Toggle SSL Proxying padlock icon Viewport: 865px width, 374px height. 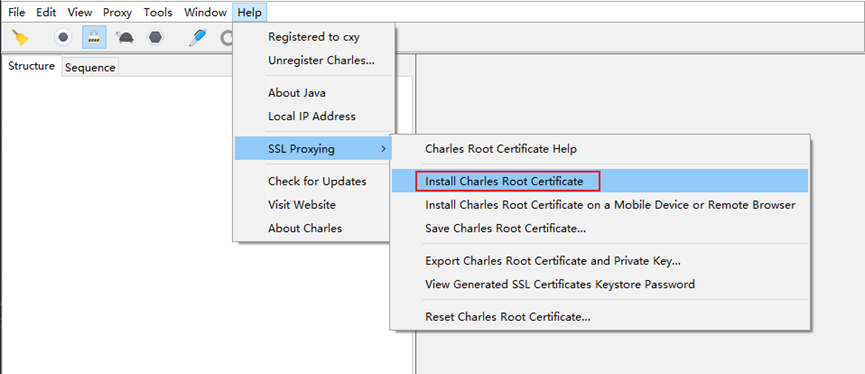pos(94,38)
